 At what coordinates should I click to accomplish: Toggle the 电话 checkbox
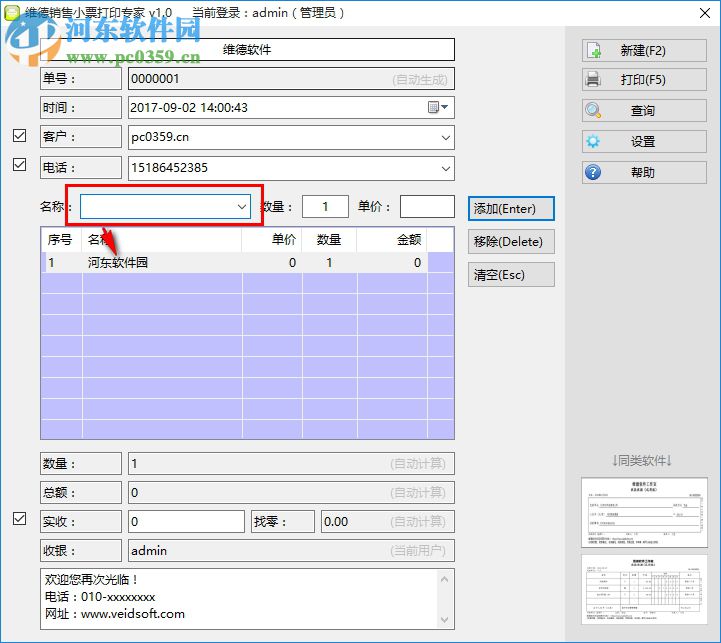(x=20, y=166)
